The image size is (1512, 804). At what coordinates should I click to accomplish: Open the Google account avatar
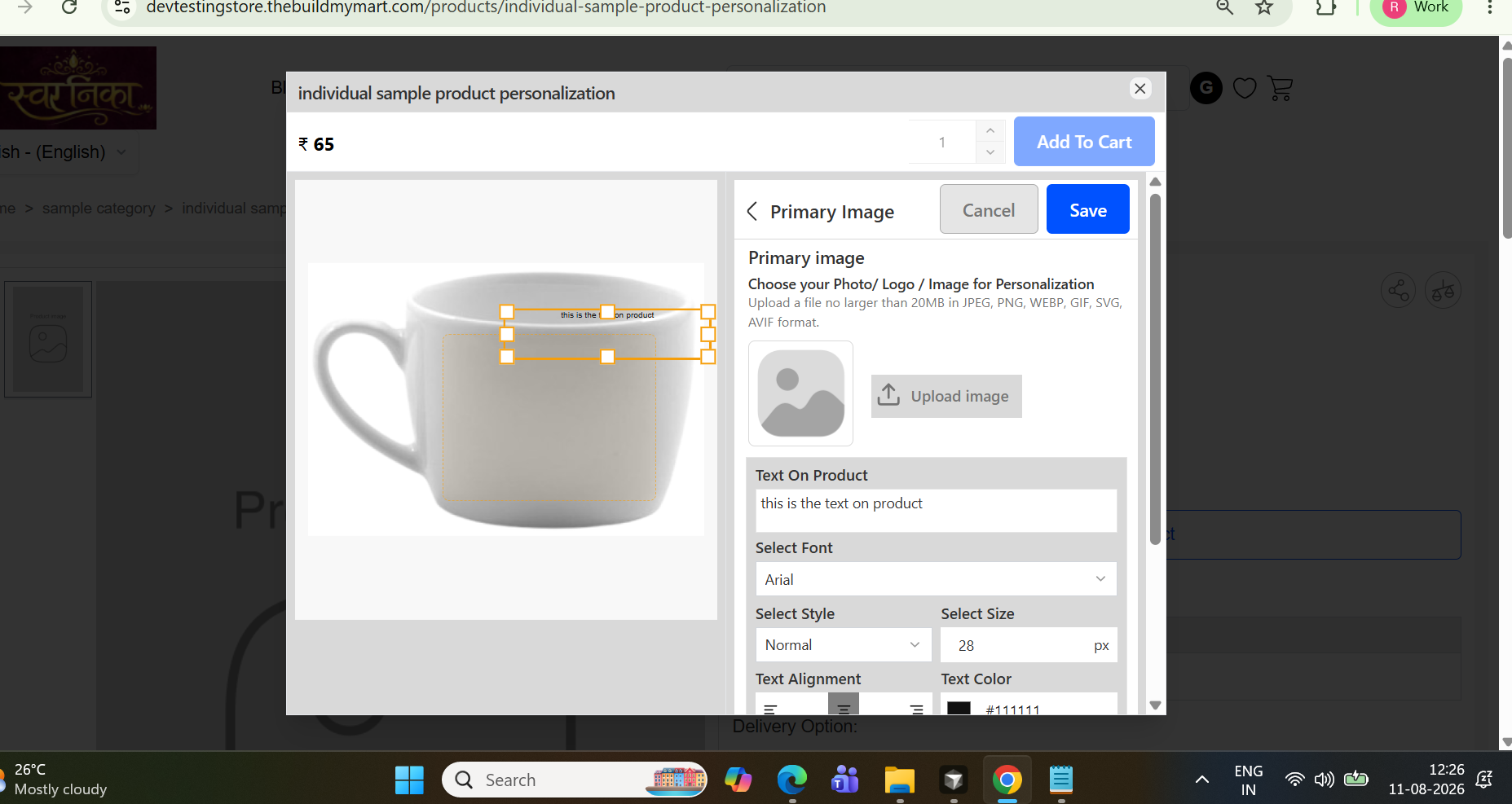[x=1206, y=88]
